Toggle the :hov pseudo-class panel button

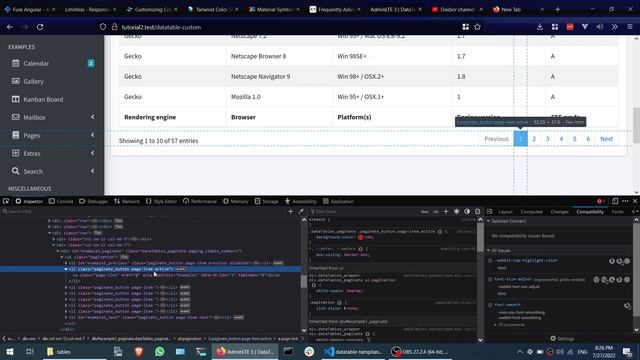coord(425,211)
